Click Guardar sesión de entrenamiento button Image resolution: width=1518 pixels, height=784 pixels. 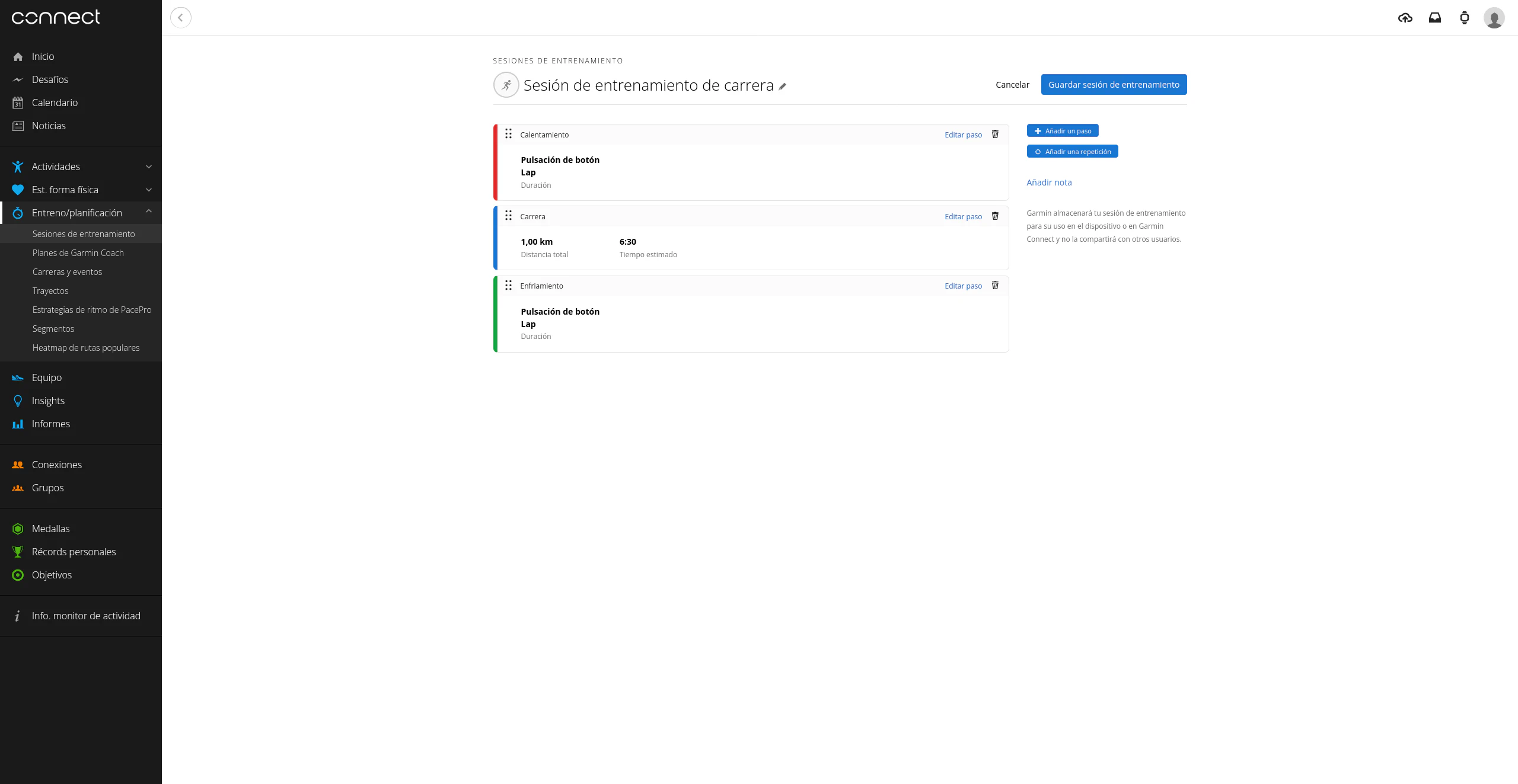pos(1114,85)
